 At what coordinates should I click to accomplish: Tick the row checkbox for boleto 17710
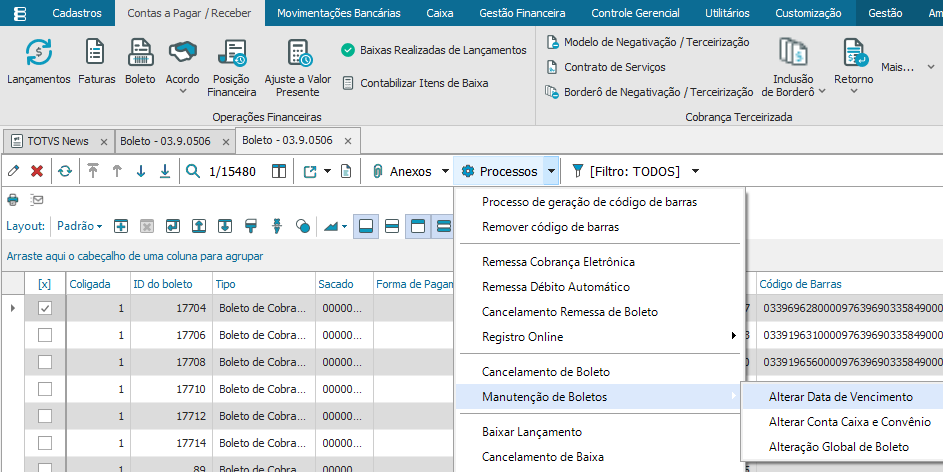coord(44,387)
